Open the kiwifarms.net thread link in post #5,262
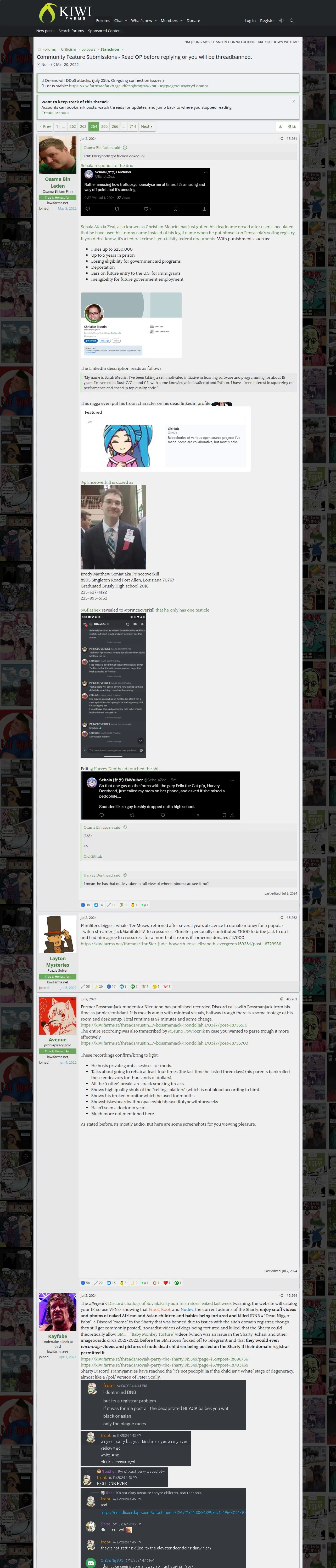Image resolution: width=336 pixels, height=1568 pixels. coord(181,944)
